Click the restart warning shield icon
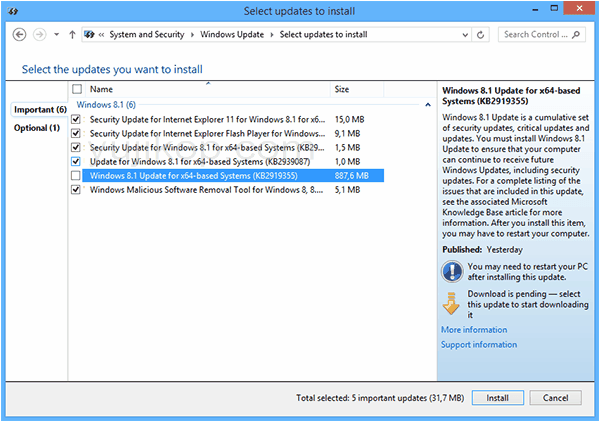 point(452,271)
